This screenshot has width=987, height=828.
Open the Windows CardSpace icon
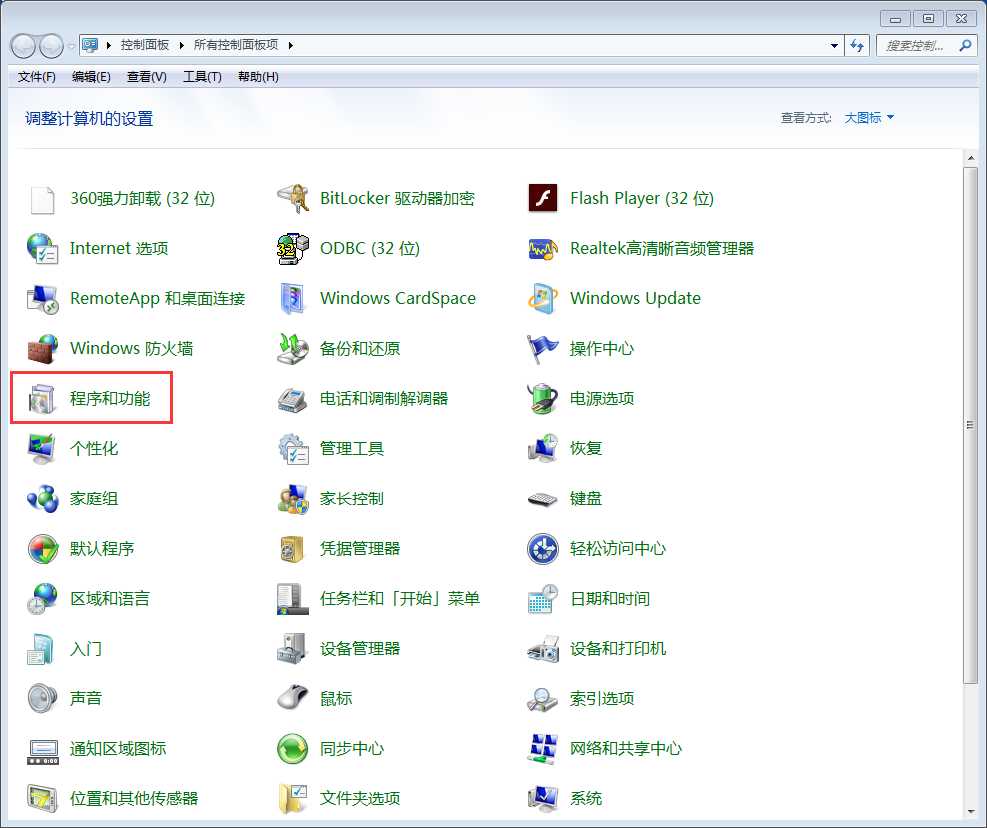[x=293, y=298]
